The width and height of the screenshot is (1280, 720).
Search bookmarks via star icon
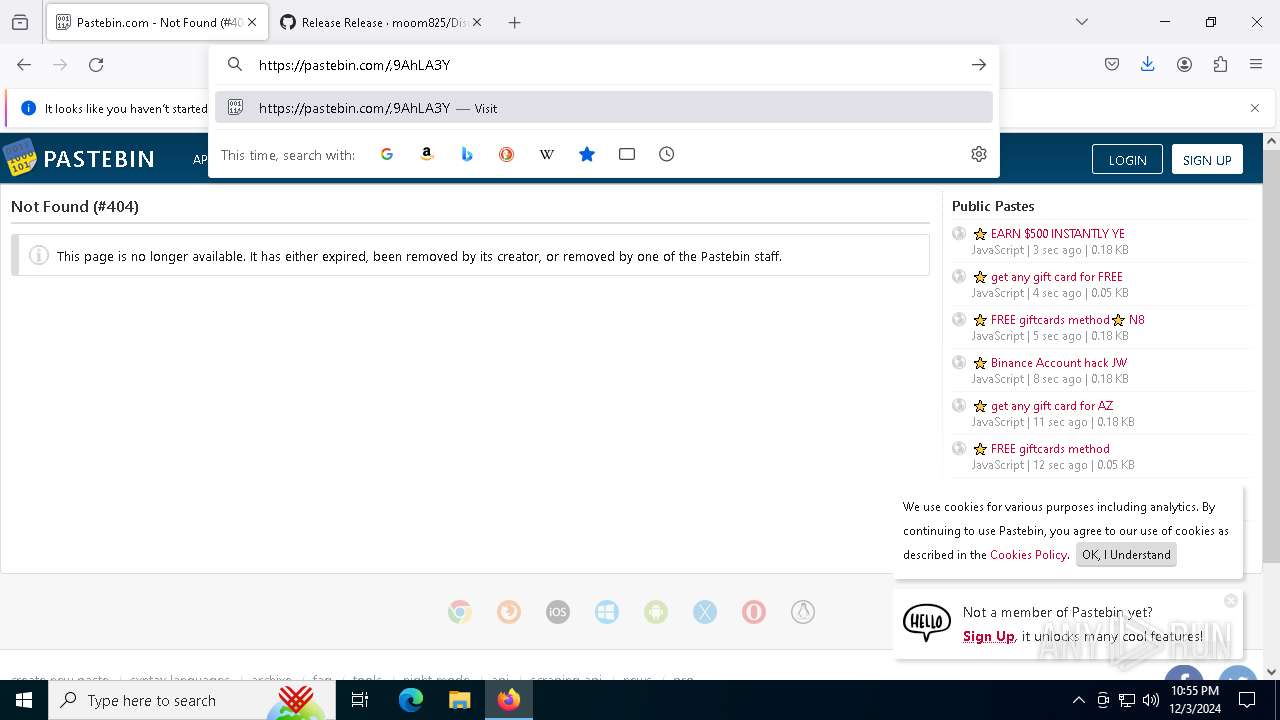(587, 154)
